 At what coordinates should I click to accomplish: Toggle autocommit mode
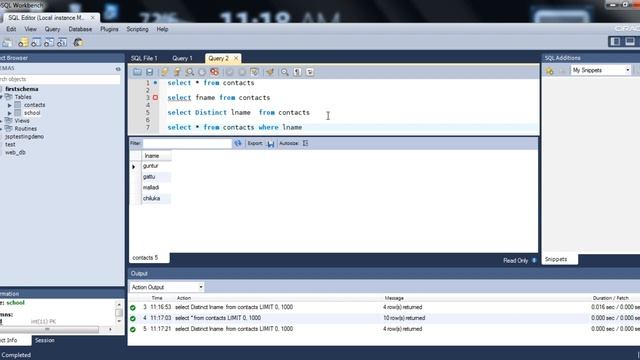(x=255, y=72)
